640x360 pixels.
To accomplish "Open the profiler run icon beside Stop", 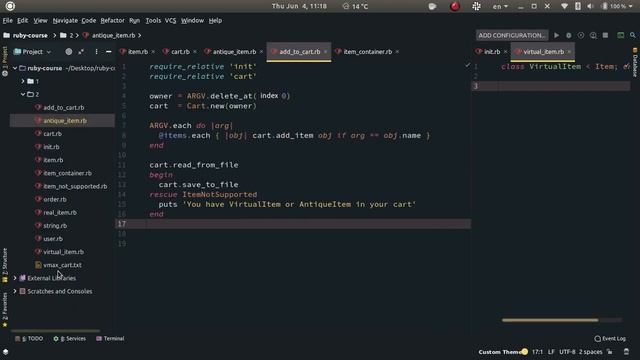I will 593,36.
